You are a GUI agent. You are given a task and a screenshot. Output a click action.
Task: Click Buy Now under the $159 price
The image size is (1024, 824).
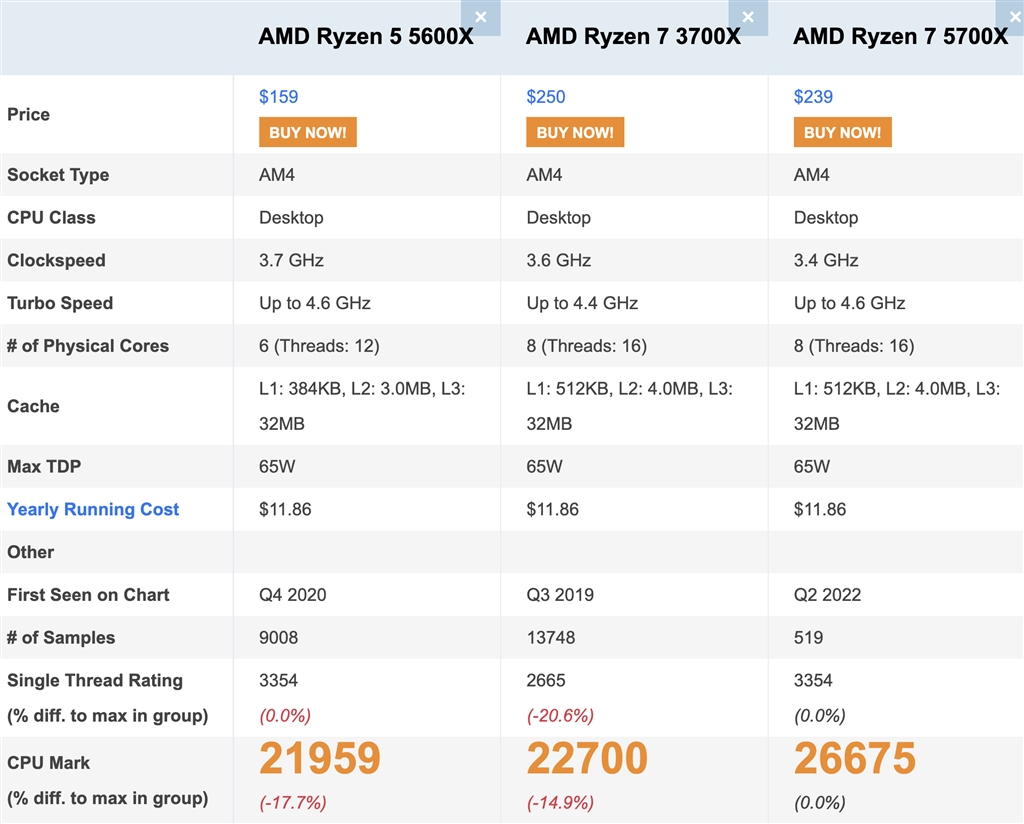[x=308, y=132]
